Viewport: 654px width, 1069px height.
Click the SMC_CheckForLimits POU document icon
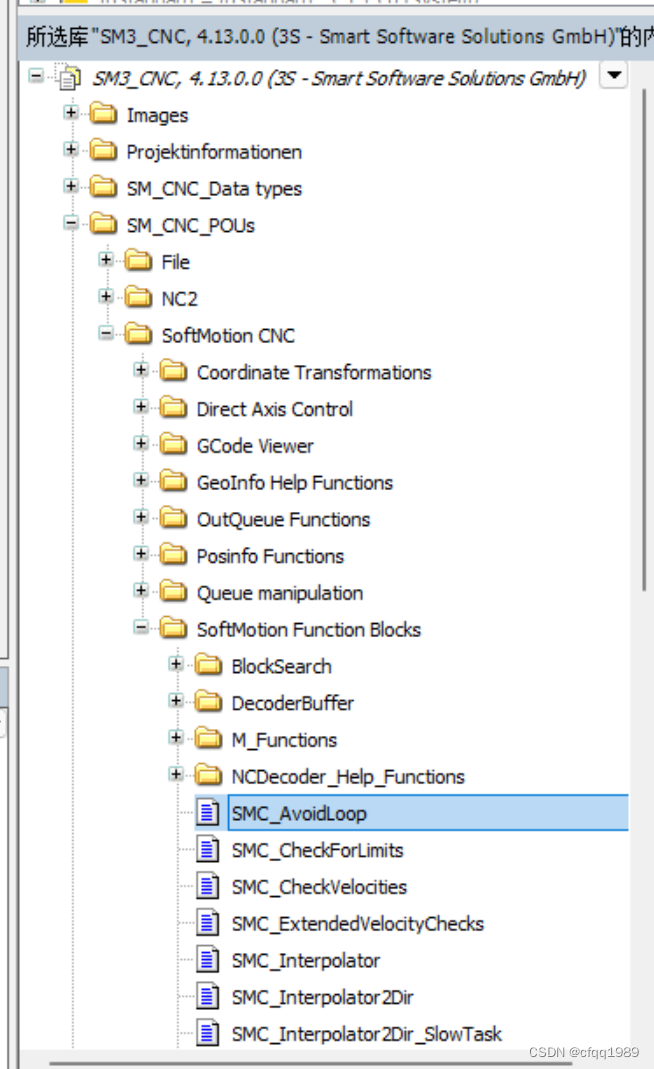(208, 849)
